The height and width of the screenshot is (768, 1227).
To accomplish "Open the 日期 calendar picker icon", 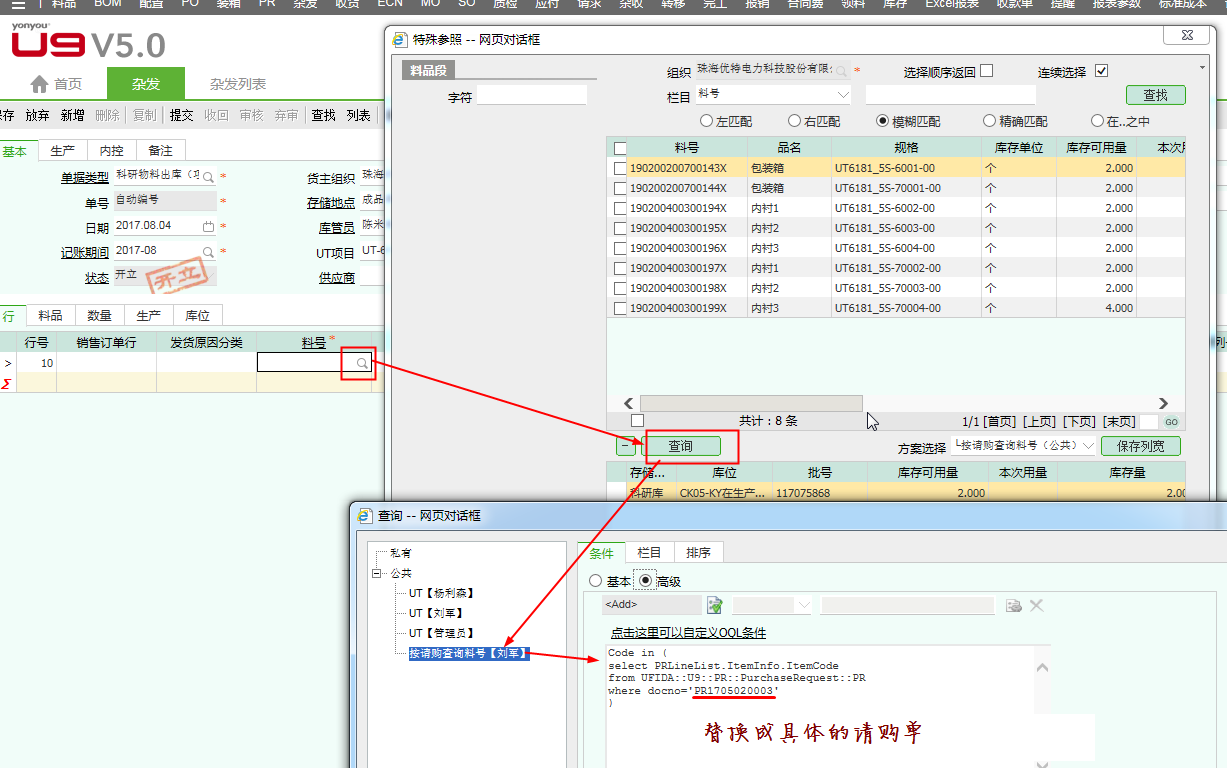I will tap(208, 227).
